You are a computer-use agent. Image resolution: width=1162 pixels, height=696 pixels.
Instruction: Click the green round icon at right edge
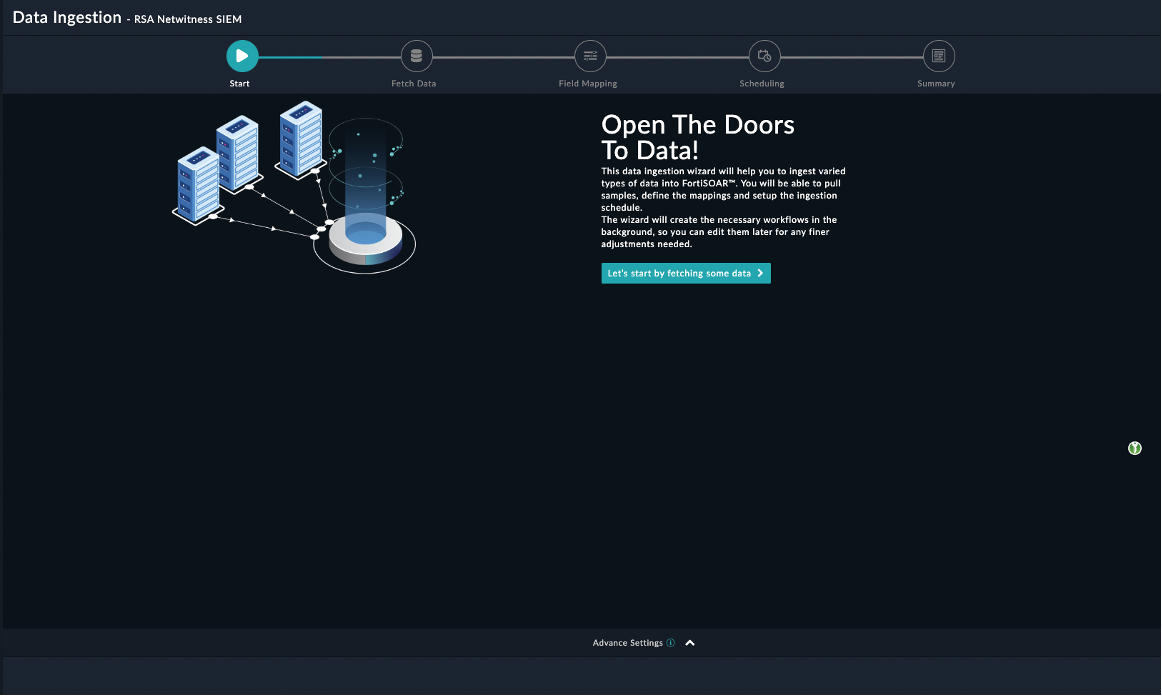(1134, 448)
